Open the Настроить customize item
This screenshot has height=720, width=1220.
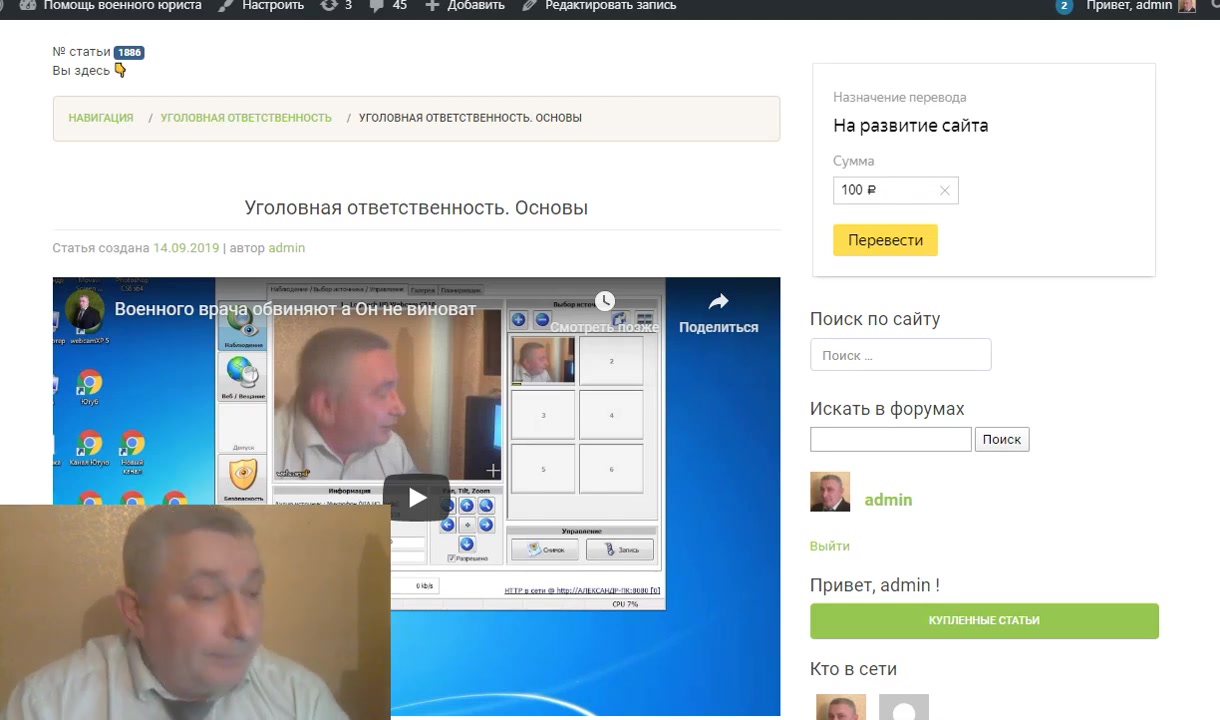coord(261,6)
